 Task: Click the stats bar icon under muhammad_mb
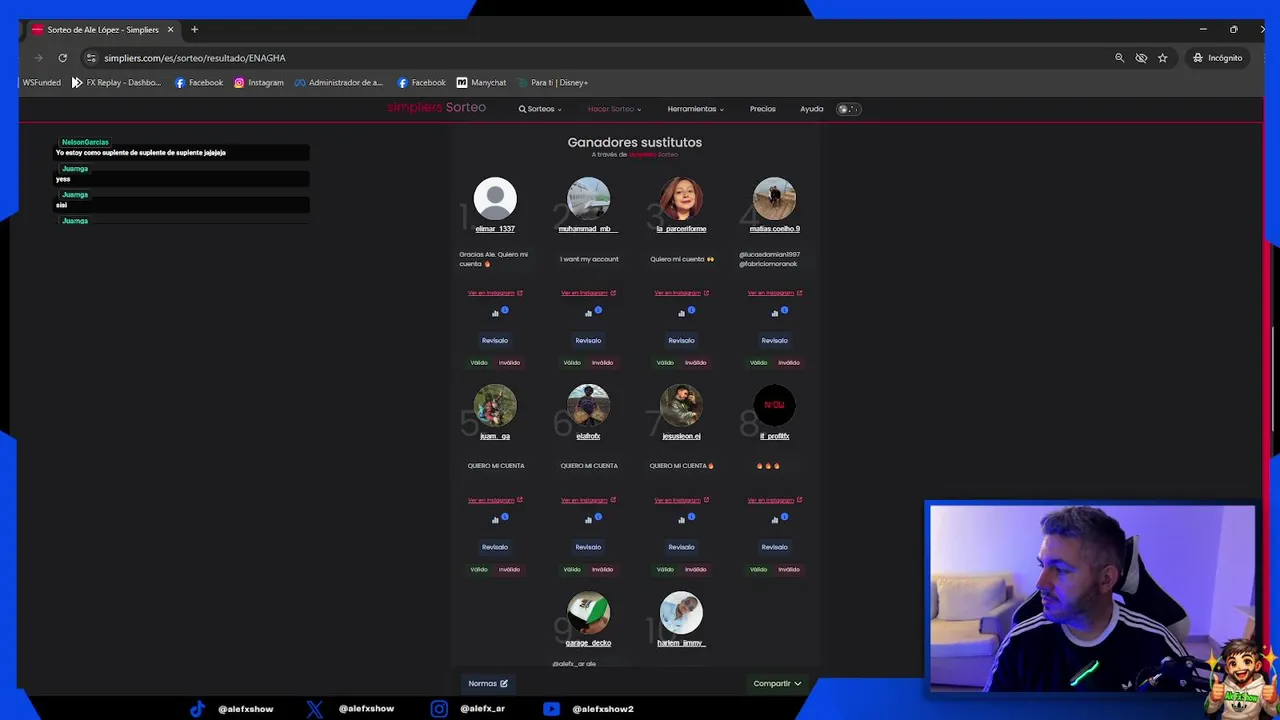pyautogui.click(x=588, y=314)
